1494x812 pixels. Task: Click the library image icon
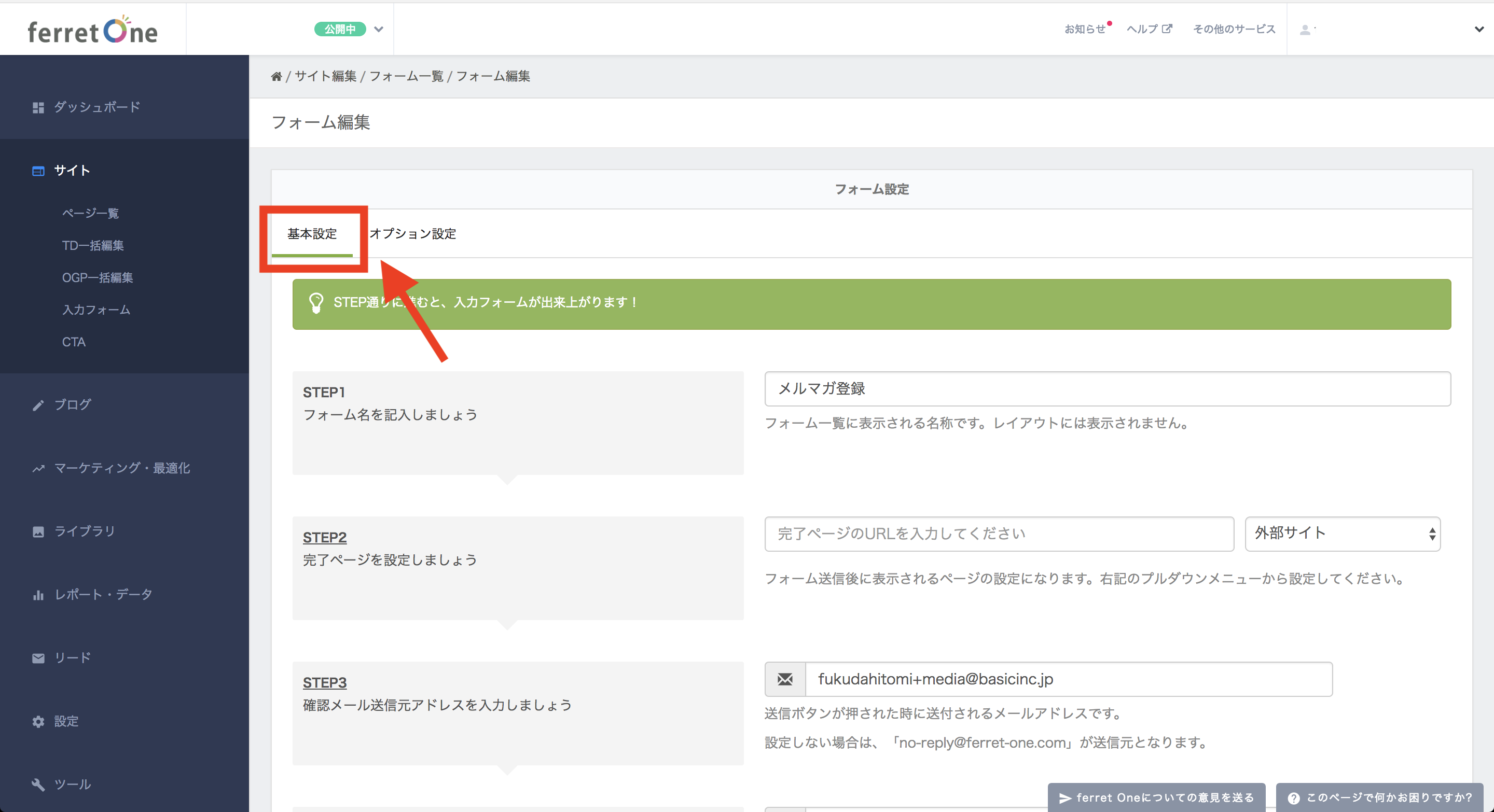[x=38, y=531]
